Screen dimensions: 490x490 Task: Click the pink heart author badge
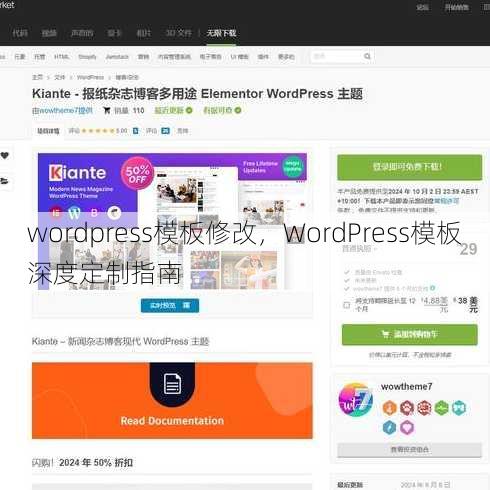point(407,427)
